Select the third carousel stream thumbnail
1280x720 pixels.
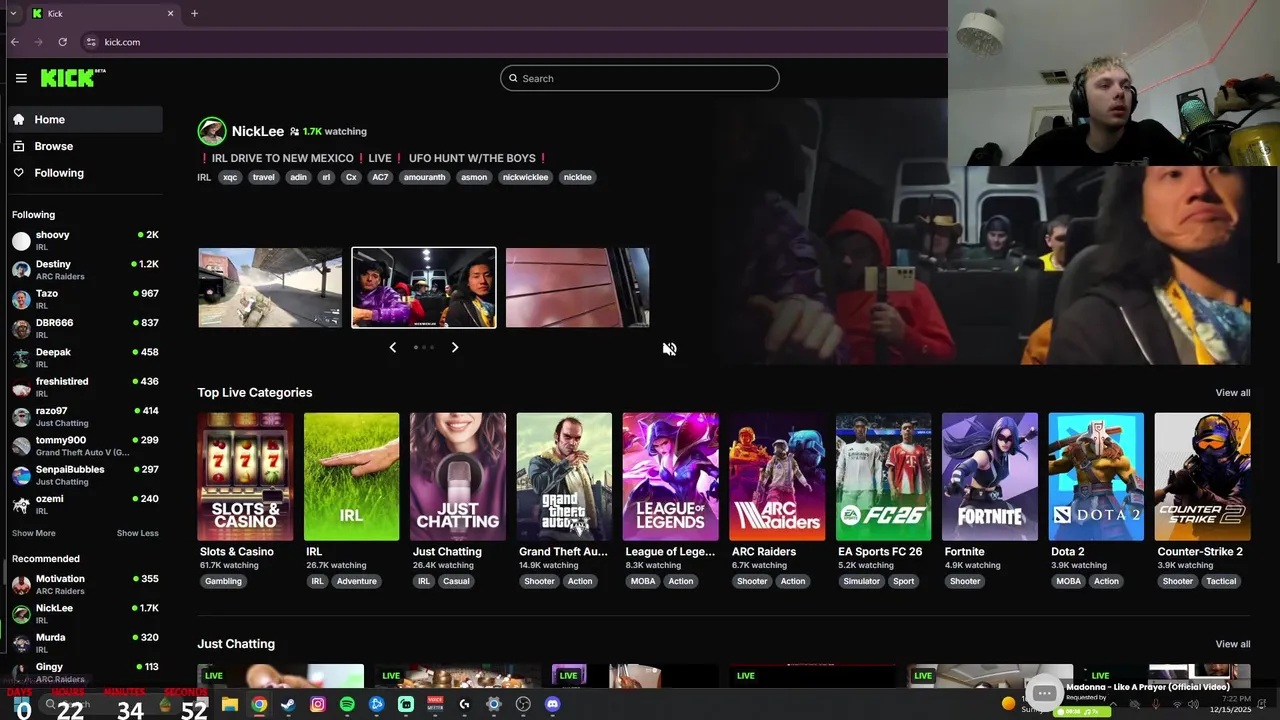(578, 287)
